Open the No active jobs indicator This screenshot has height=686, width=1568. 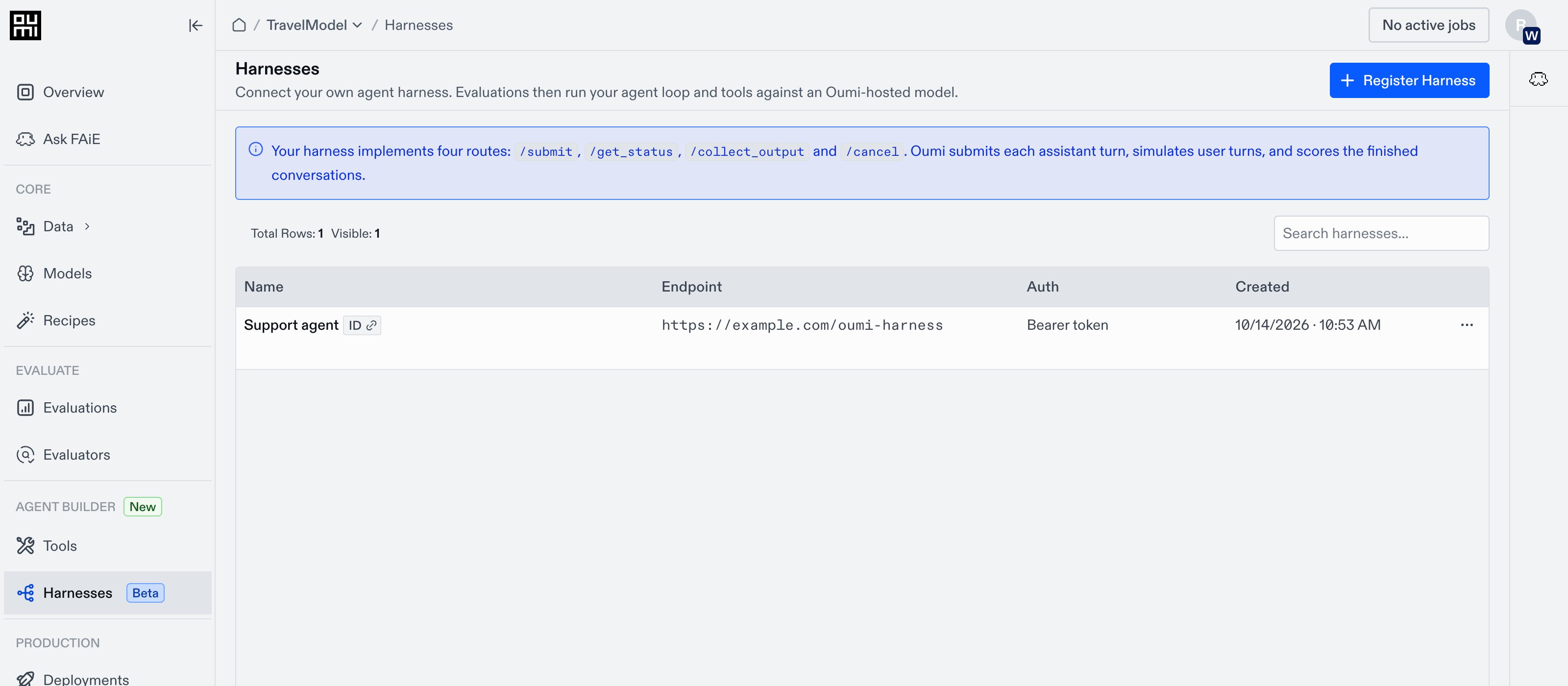(x=1429, y=25)
